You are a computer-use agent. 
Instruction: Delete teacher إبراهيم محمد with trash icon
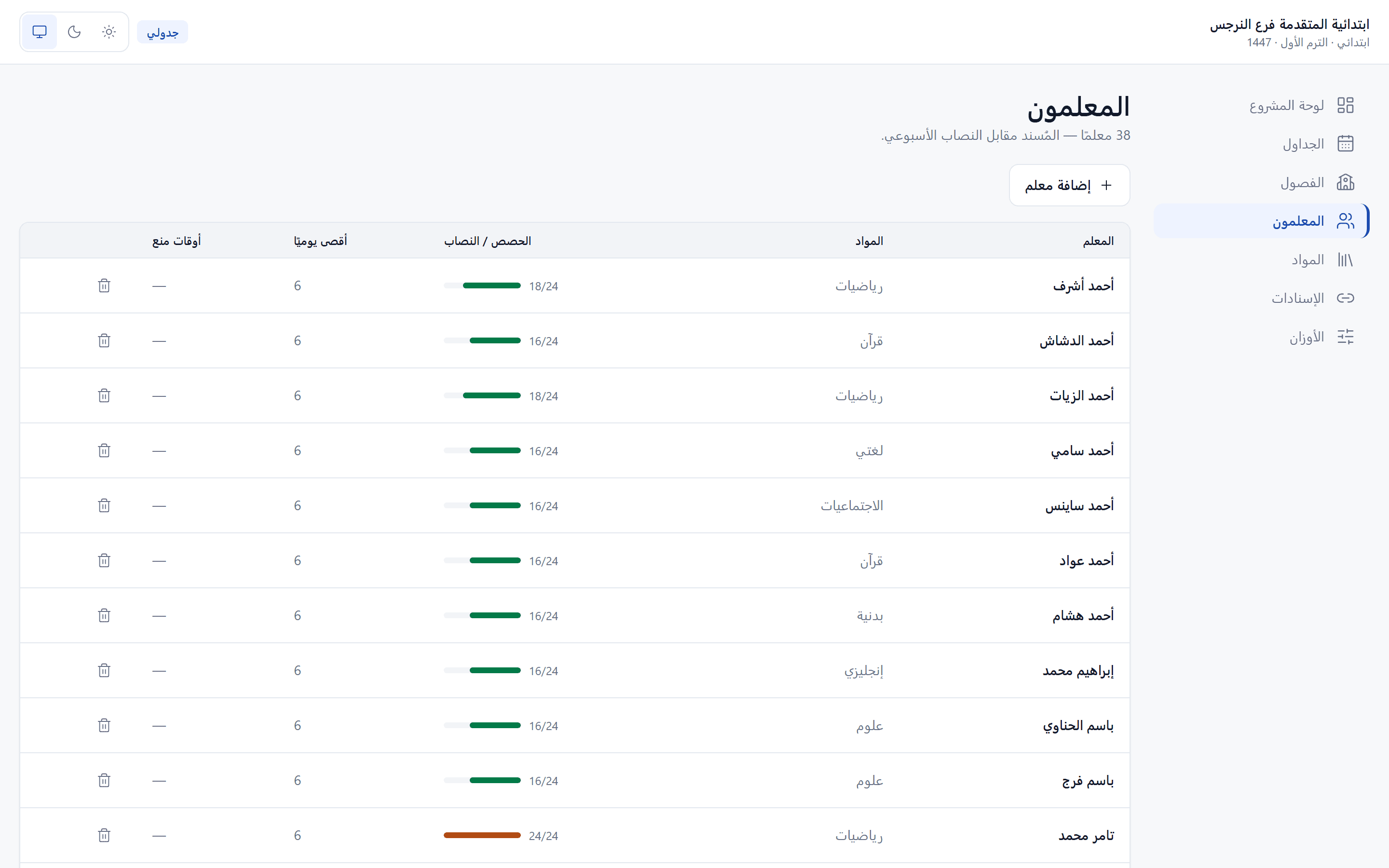104,670
